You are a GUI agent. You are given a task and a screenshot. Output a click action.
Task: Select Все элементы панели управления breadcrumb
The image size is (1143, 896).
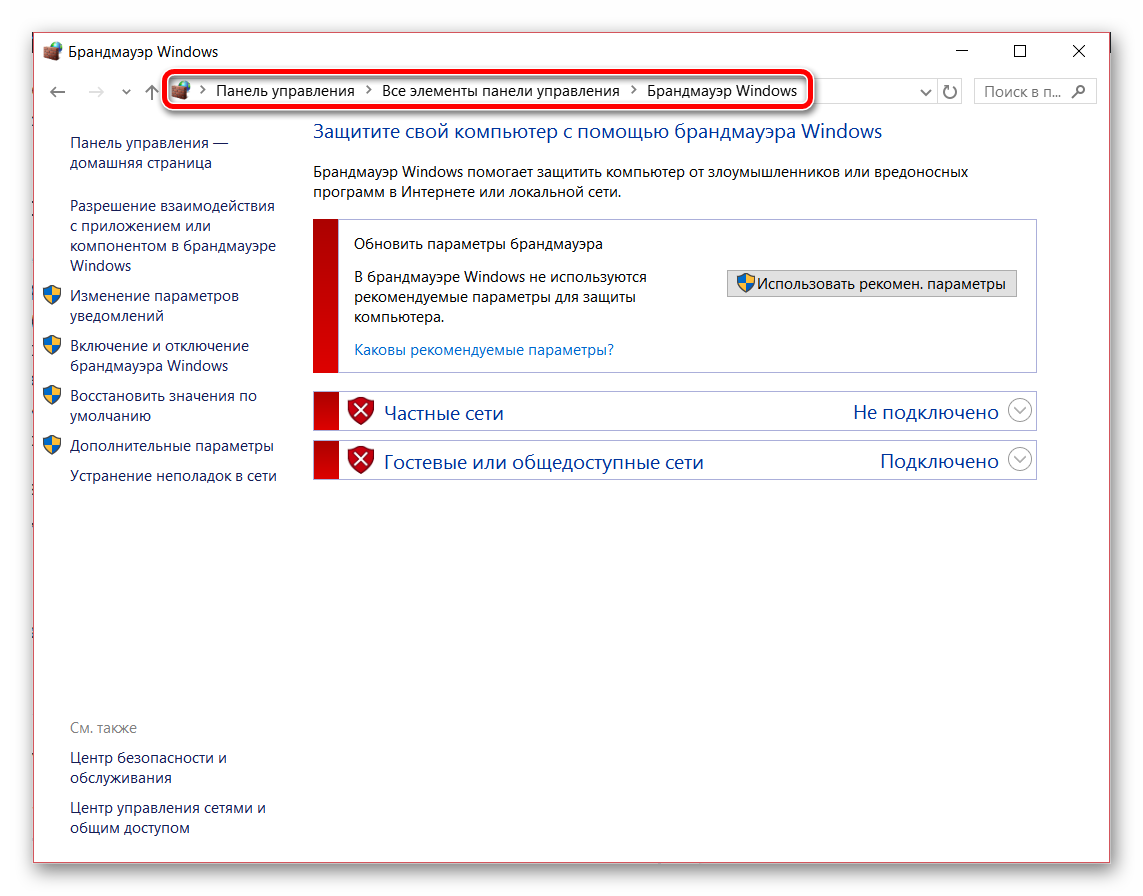click(x=500, y=91)
